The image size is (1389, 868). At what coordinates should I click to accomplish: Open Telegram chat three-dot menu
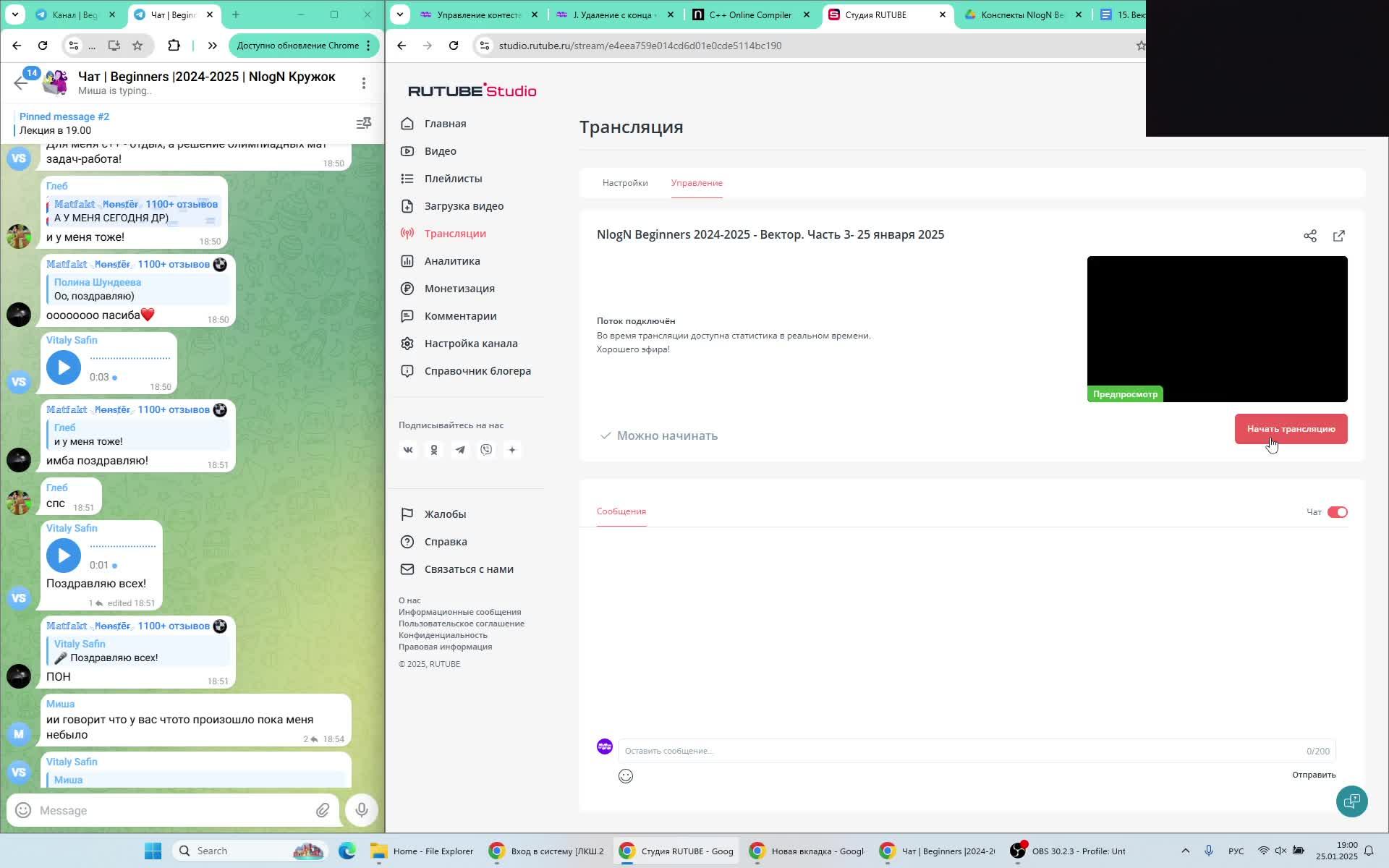point(363,83)
